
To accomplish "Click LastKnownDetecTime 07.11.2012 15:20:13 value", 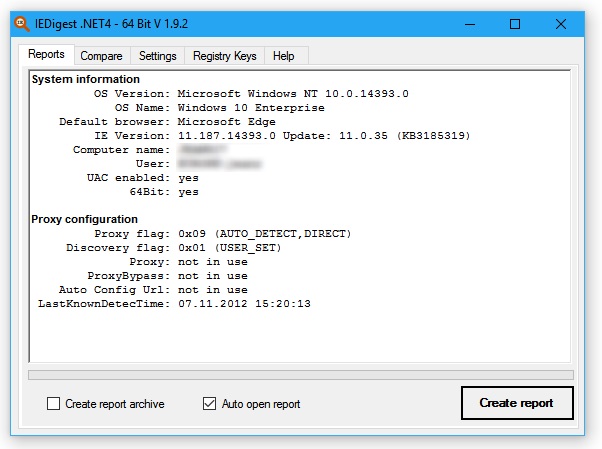I will tap(244, 304).
